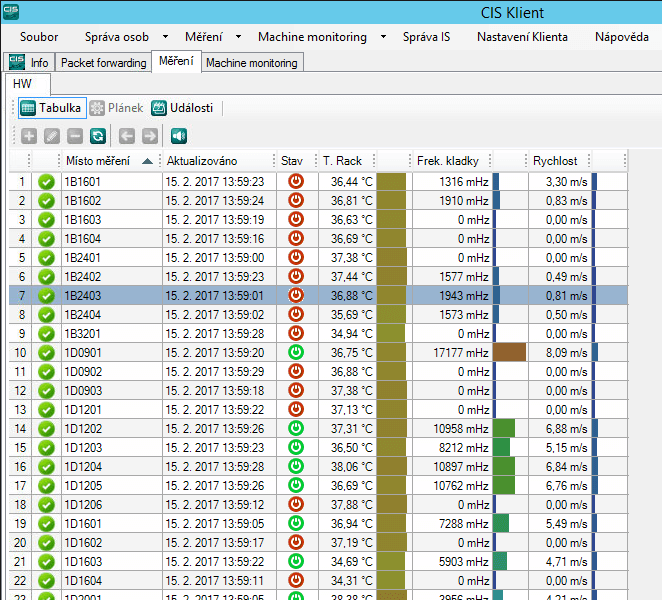
Task: Click the minus remove icon in toolbar
Action: click(x=75, y=136)
